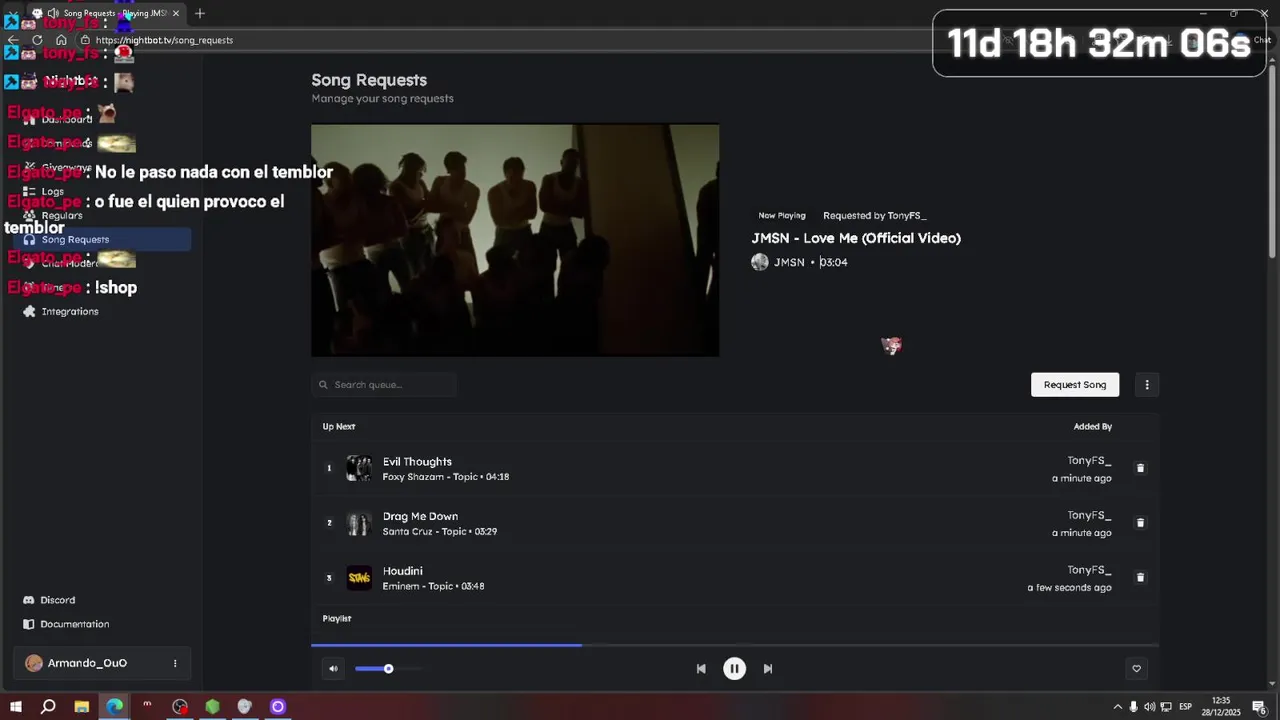This screenshot has height=720, width=1280.
Task: Open Song Requests in the sidebar
Action: click(x=104, y=240)
